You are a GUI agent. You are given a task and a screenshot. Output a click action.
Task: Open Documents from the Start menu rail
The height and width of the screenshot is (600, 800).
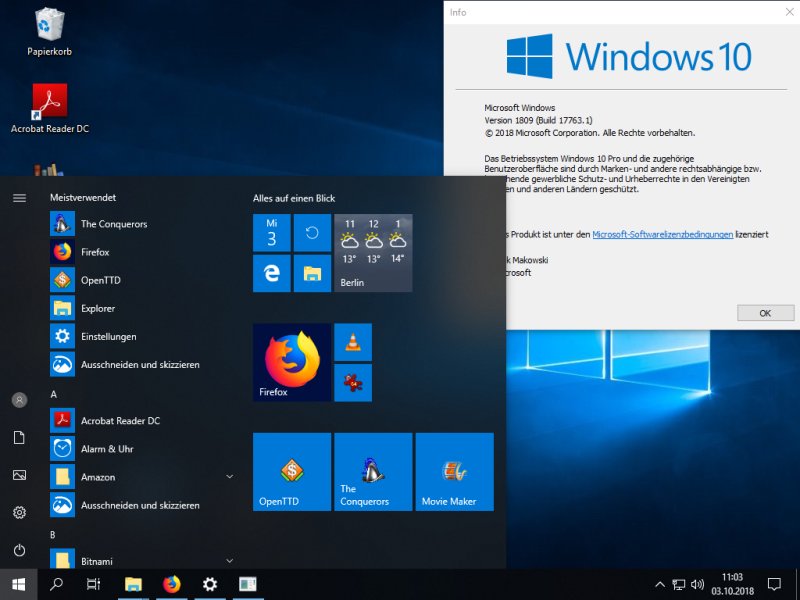[19, 438]
